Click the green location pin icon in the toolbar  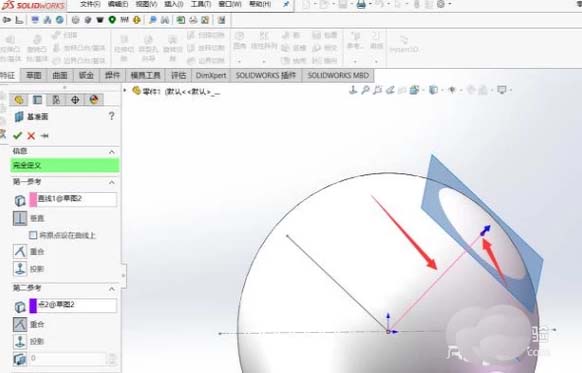click(112, 20)
